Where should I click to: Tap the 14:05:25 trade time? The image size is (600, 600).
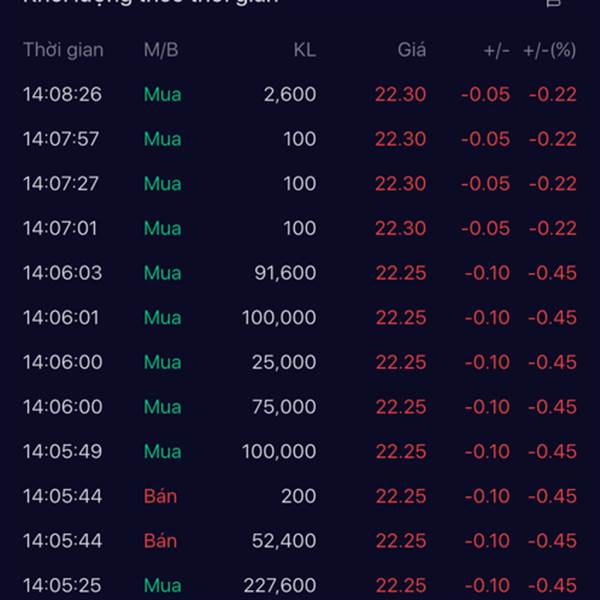click(x=62, y=585)
